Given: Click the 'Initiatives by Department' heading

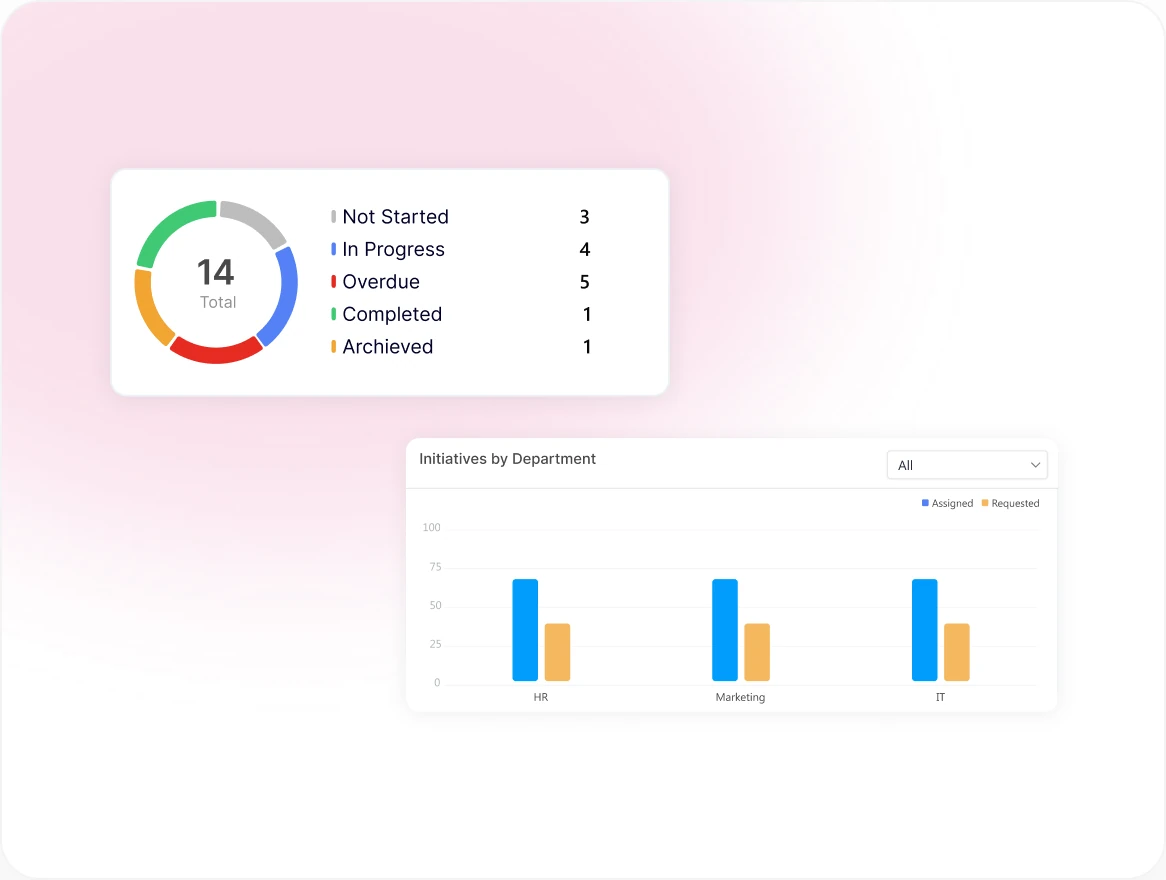Looking at the screenshot, I should (x=507, y=459).
